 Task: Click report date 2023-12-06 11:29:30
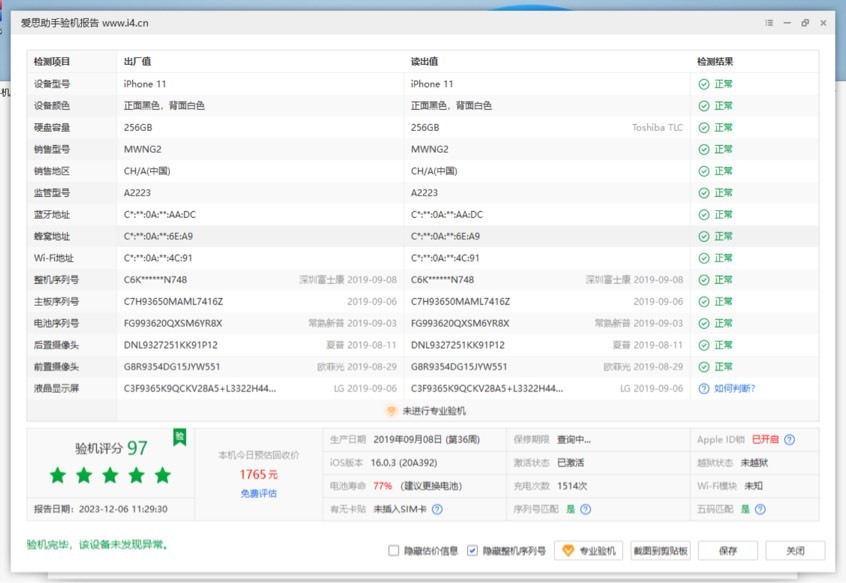tap(123, 509)
